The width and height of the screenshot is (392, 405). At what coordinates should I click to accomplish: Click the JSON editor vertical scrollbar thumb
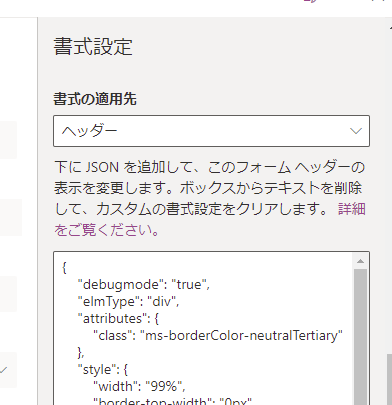(360, 337)
